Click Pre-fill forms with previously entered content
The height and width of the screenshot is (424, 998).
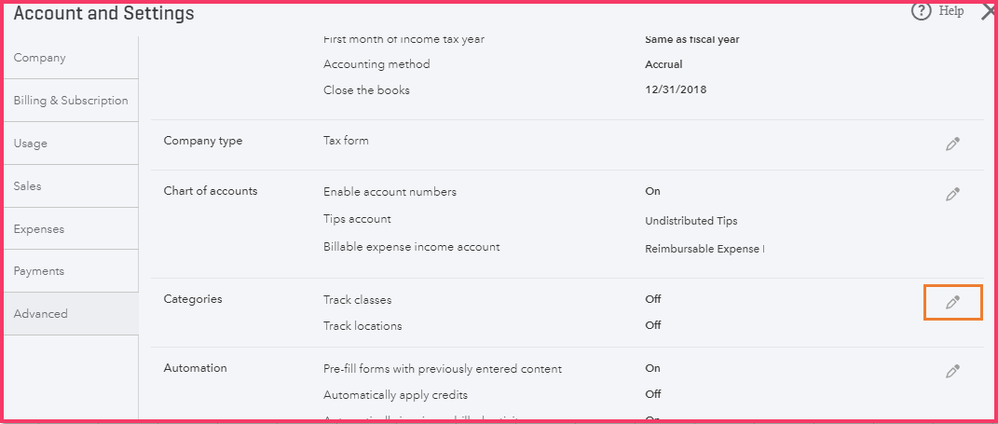pos(442,368)
